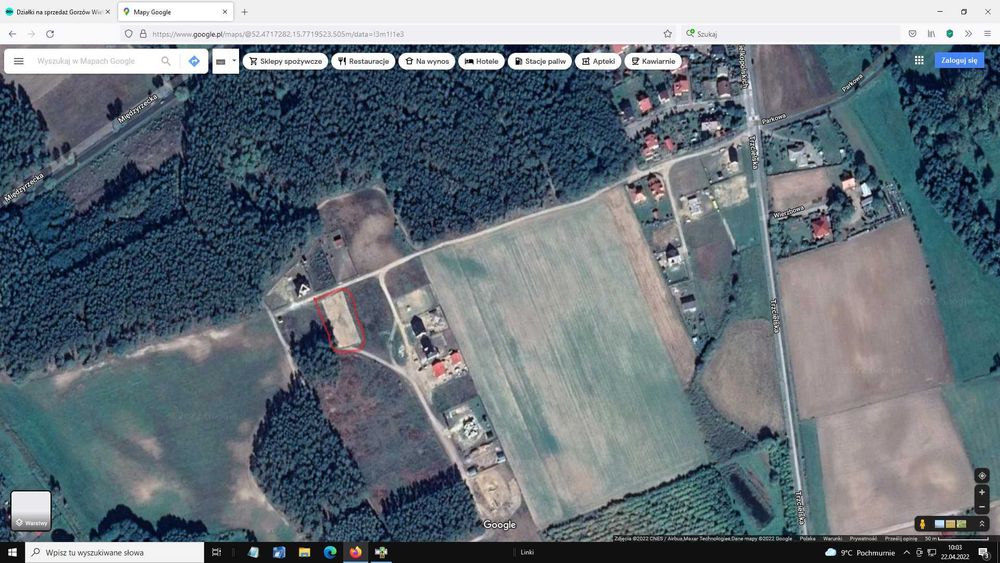1000x563 pixels.
Task: Open directions with the blue arrow icon
Action: 194,61
